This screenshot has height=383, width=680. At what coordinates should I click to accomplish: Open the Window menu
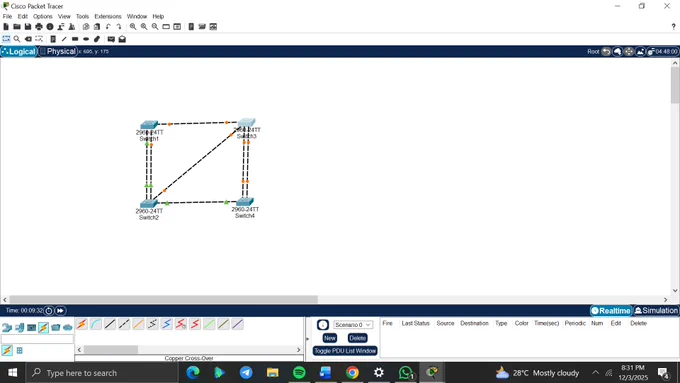coord(137,16)
